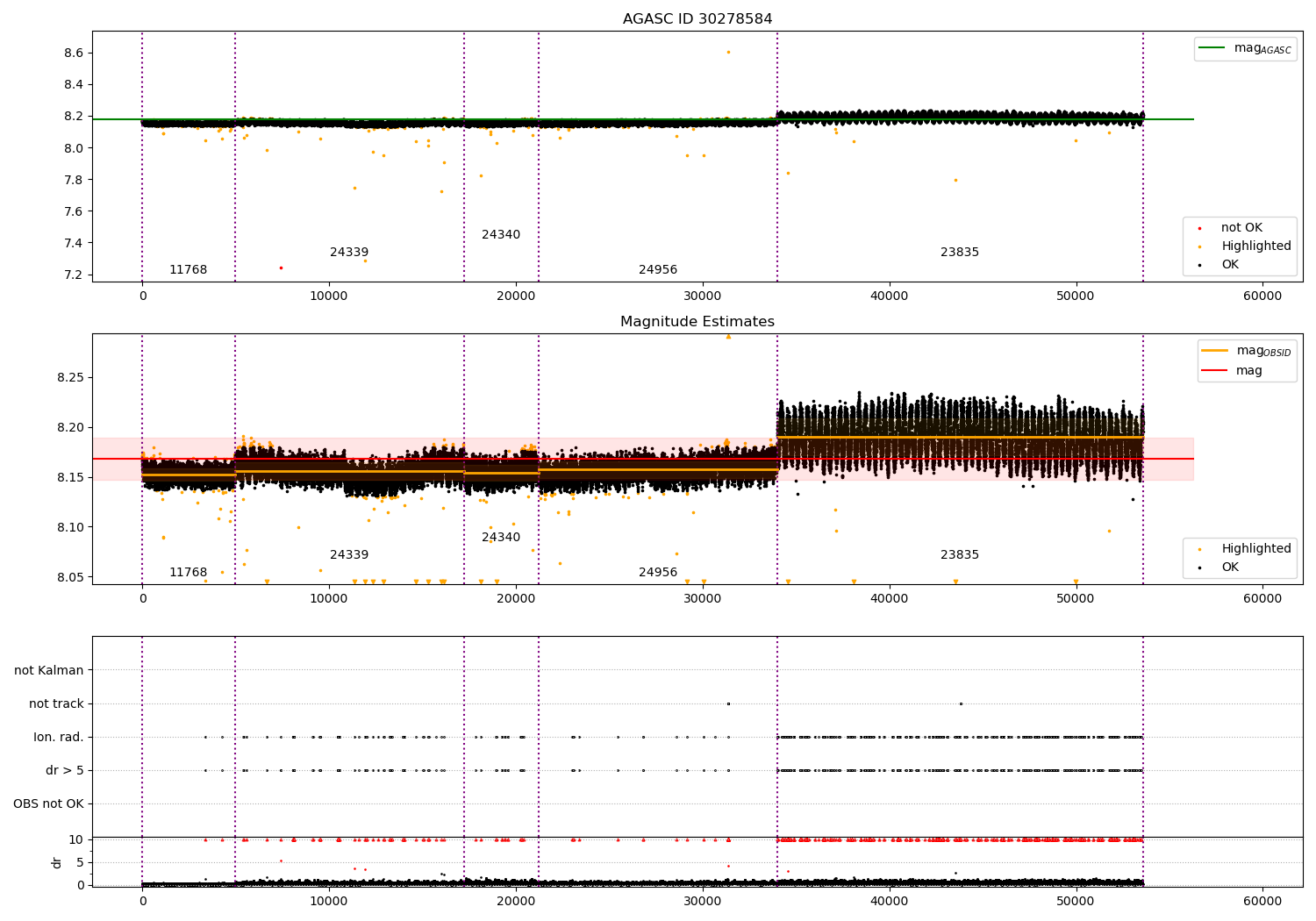1316x921 pixels.
Task: Click the mag OBSID legend entry in middle plot
Action: coord(1247,351)
